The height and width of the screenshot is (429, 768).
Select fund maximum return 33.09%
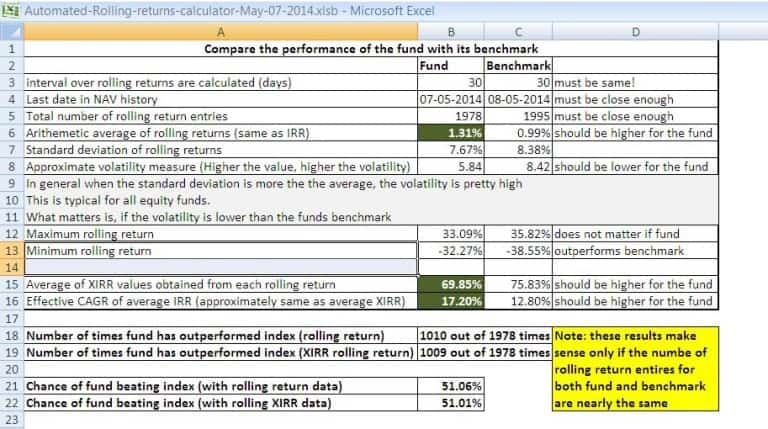tap(451, 234)
